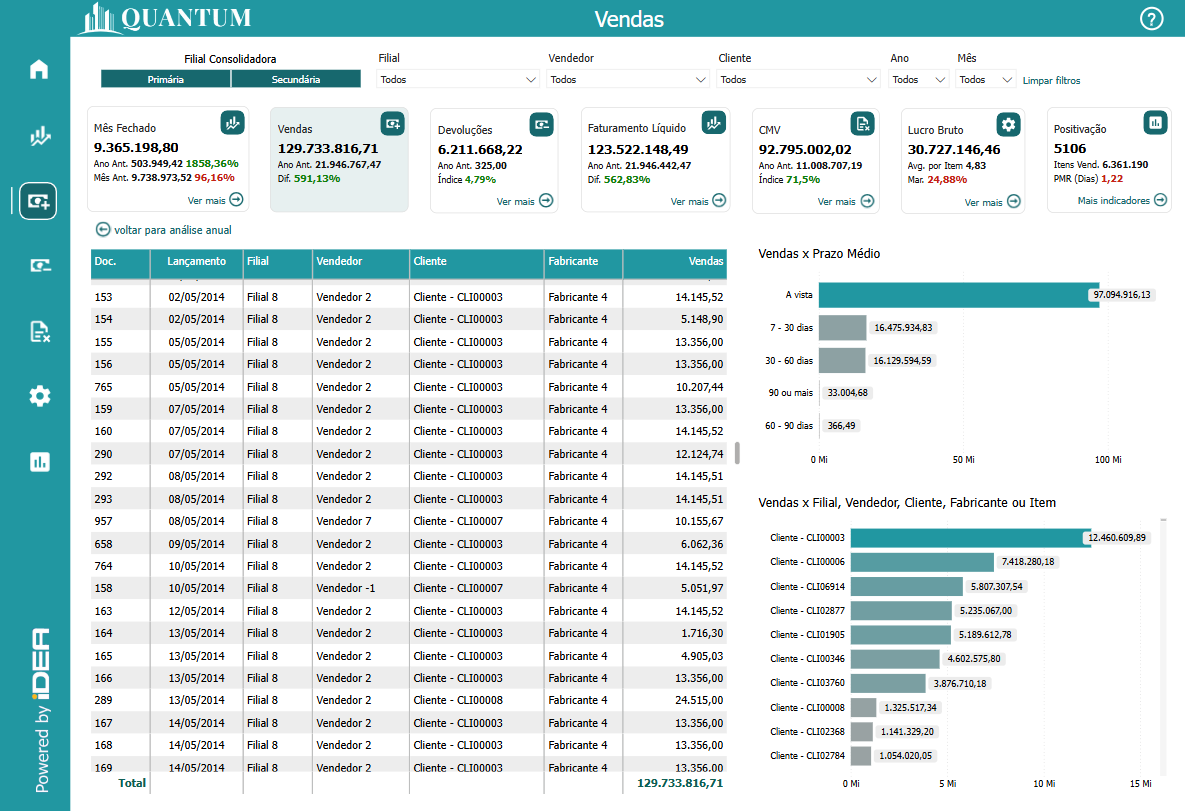Open the Home page from sidebar
Viewport: 1185px width, 811px height.
tap(39, 70)
